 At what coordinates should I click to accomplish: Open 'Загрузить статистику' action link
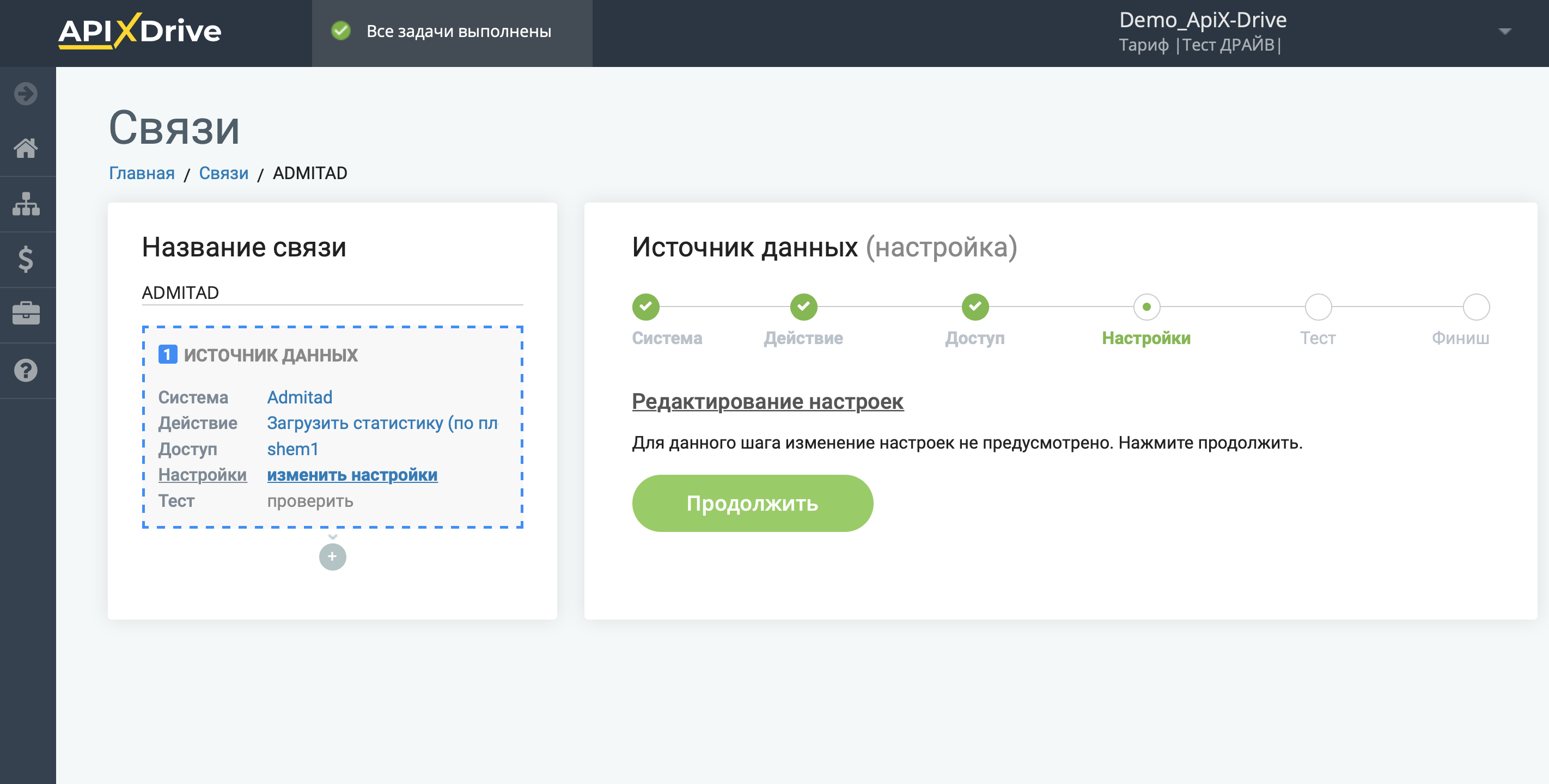pyautogui.click(x=382, y=423)
